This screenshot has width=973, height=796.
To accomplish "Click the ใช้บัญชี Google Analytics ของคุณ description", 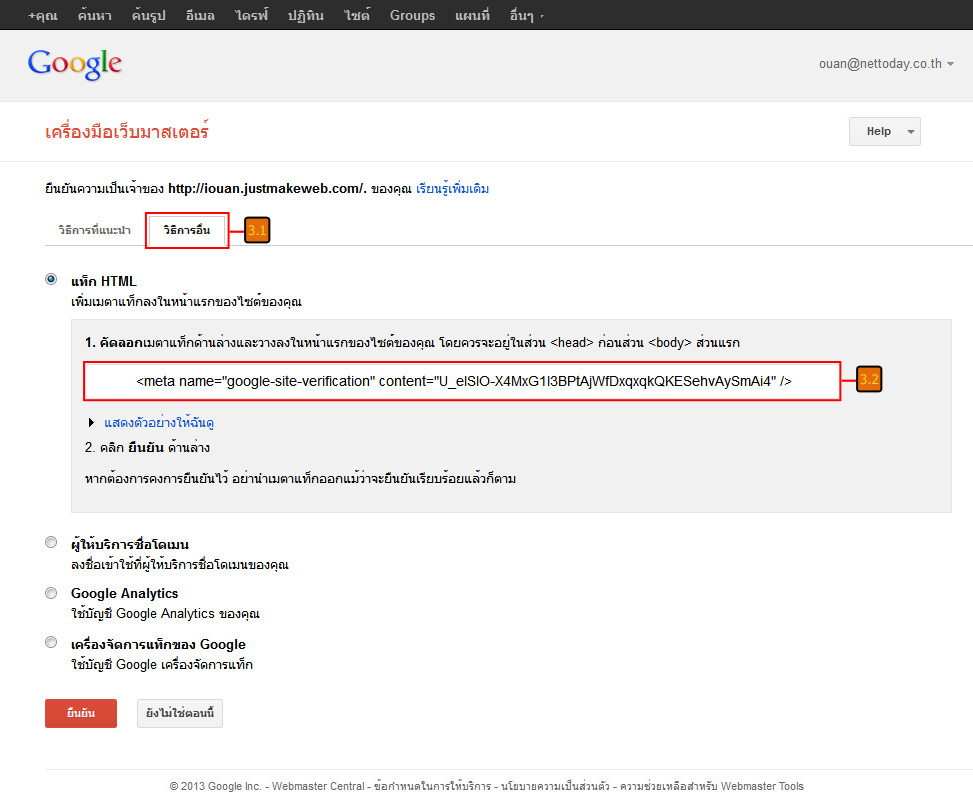I will tap(165, 614).
